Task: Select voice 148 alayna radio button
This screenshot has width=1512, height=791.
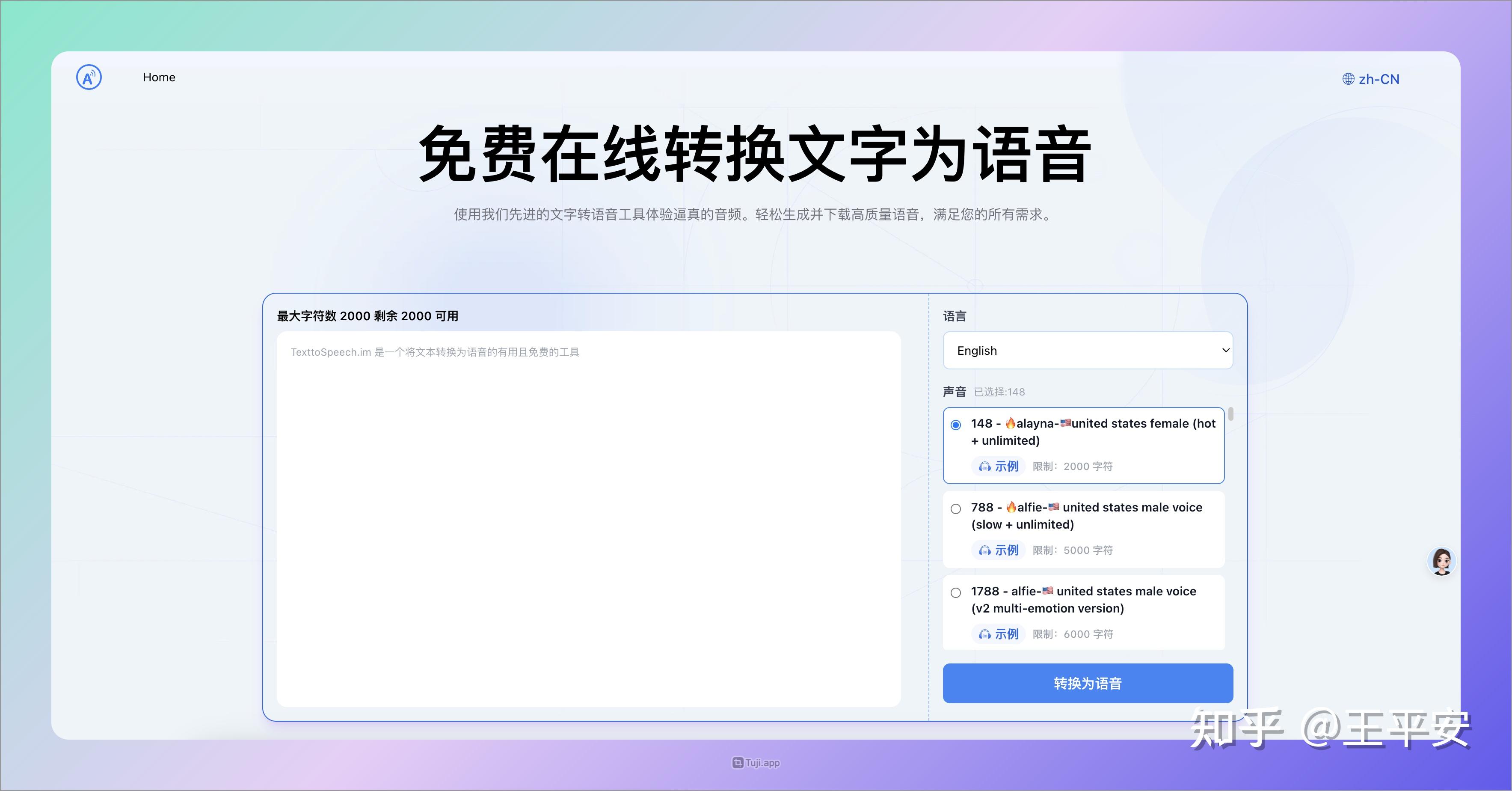Action: pos(955,425)
